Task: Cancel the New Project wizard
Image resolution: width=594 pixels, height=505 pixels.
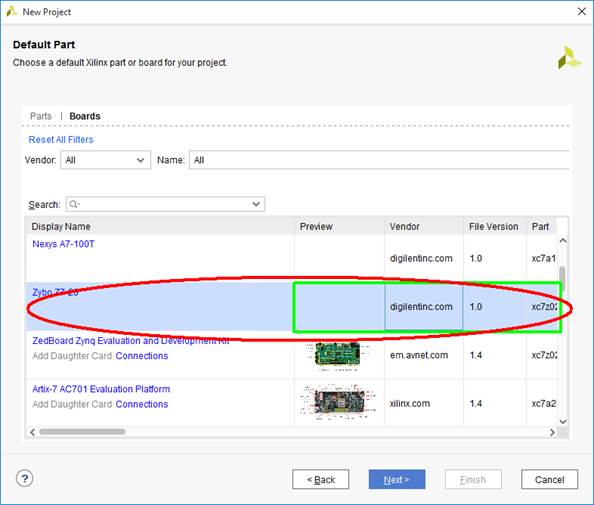Action: (550, 479)
